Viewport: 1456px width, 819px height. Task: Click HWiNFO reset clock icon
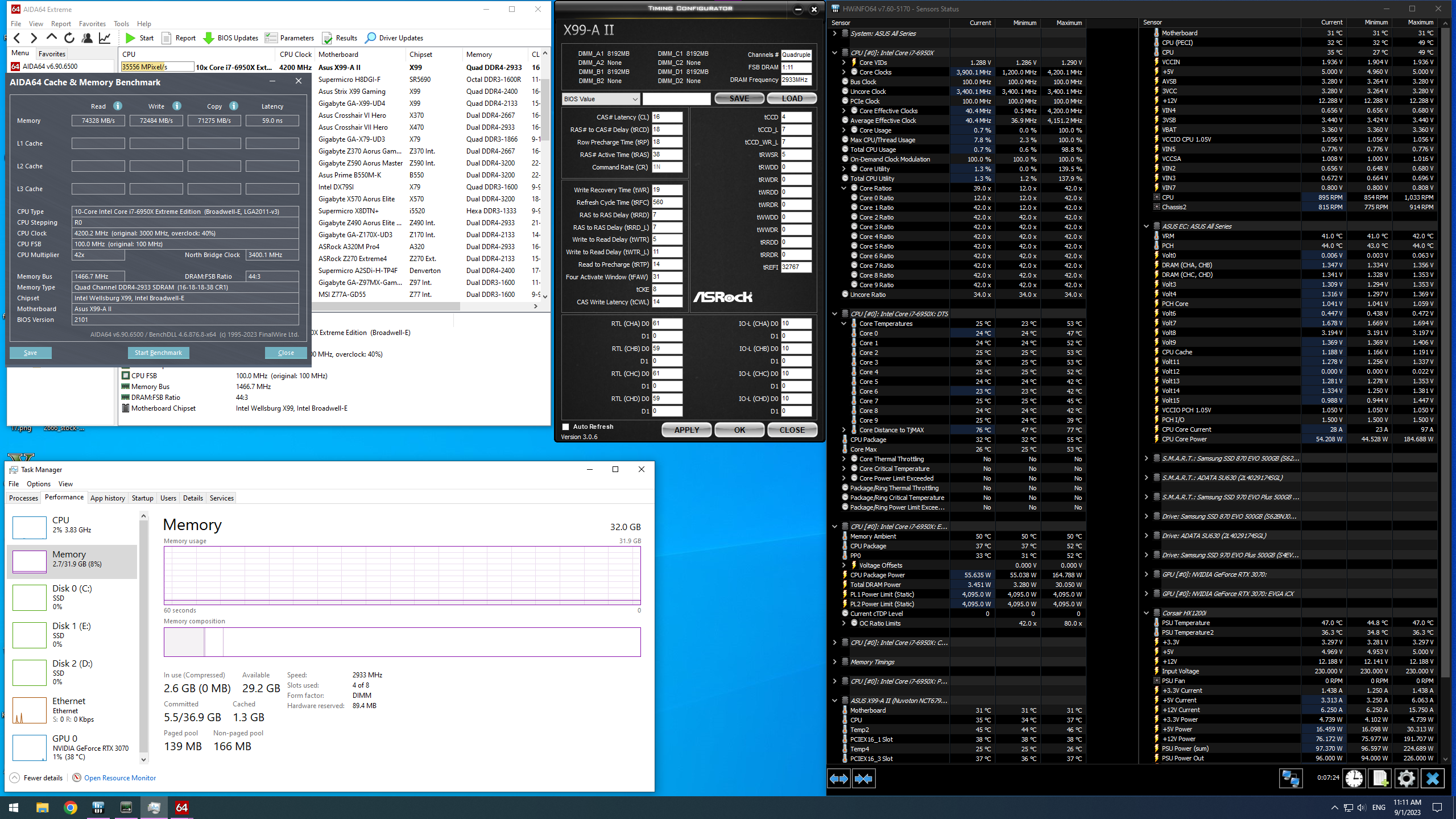coord(1354,778)
